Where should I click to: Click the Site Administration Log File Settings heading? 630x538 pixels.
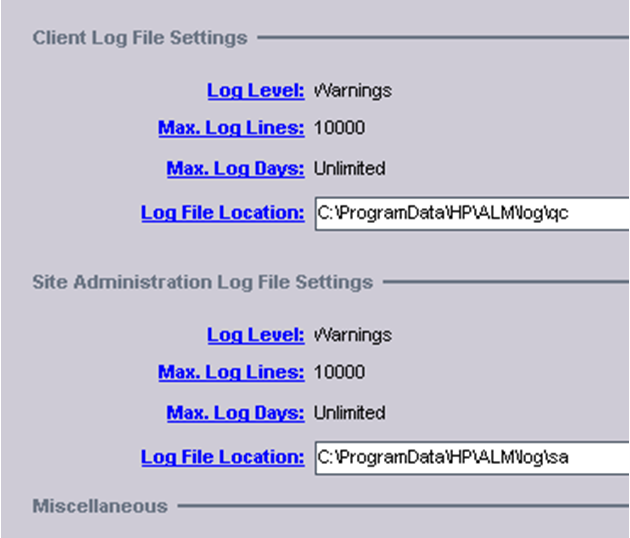(x=202, y=282)
